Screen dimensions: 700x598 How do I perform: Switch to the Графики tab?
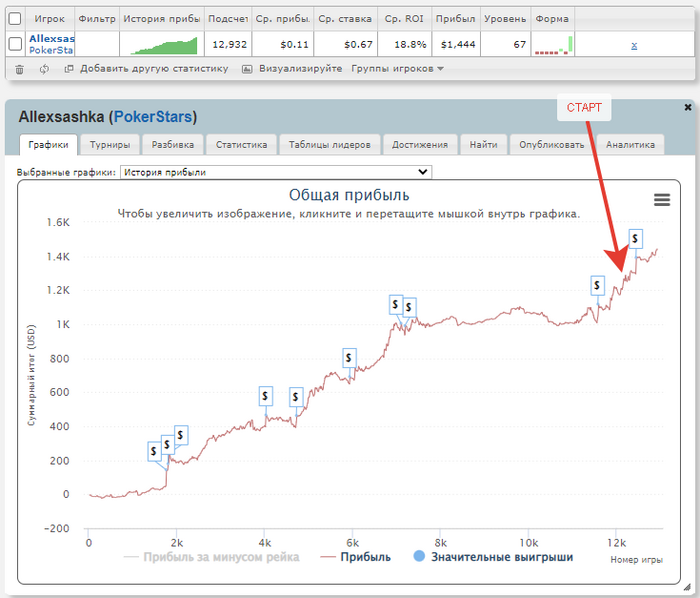pyautogui.click(x=48, y=145)
